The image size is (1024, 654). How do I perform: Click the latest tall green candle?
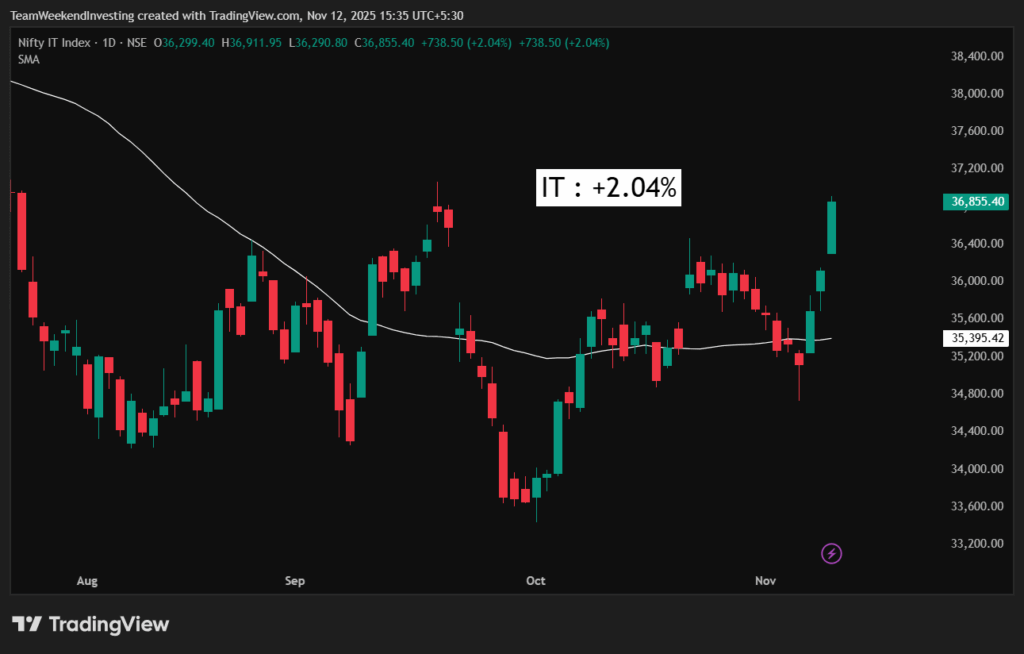coord(831,228)
